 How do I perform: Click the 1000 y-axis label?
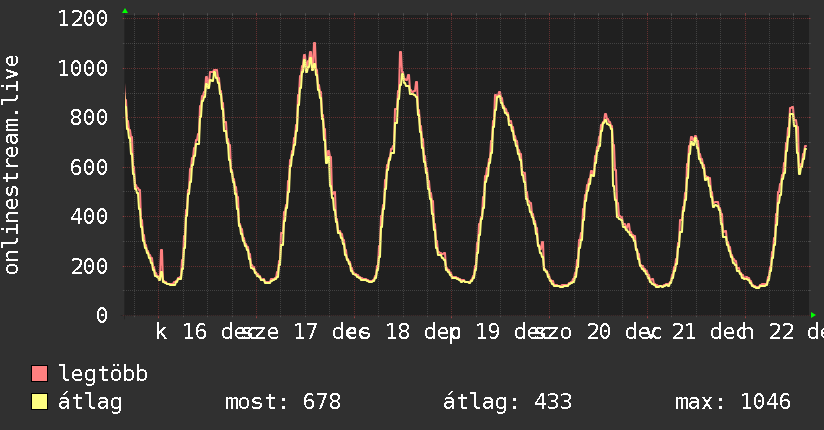click(83, 68)
